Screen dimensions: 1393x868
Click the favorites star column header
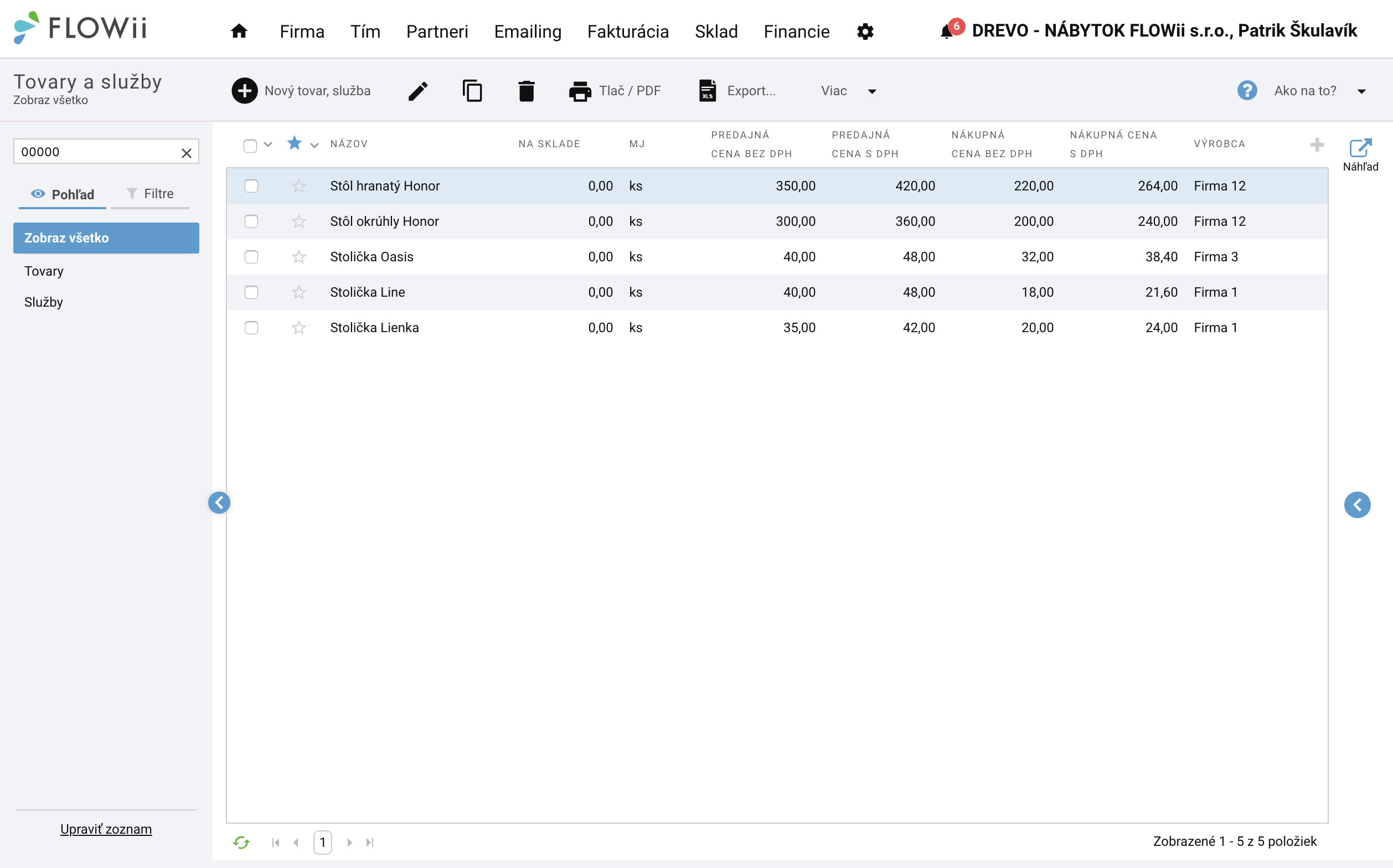point(295,143)
